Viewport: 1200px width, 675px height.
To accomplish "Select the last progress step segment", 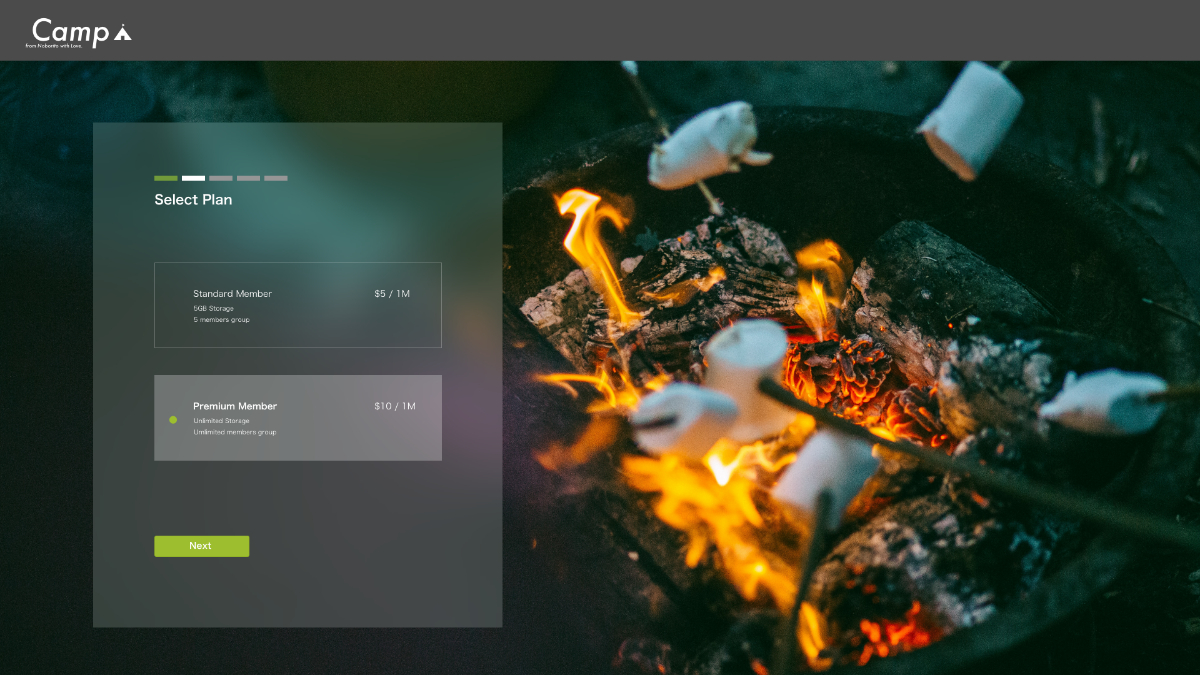I will [x=275, y=178].
